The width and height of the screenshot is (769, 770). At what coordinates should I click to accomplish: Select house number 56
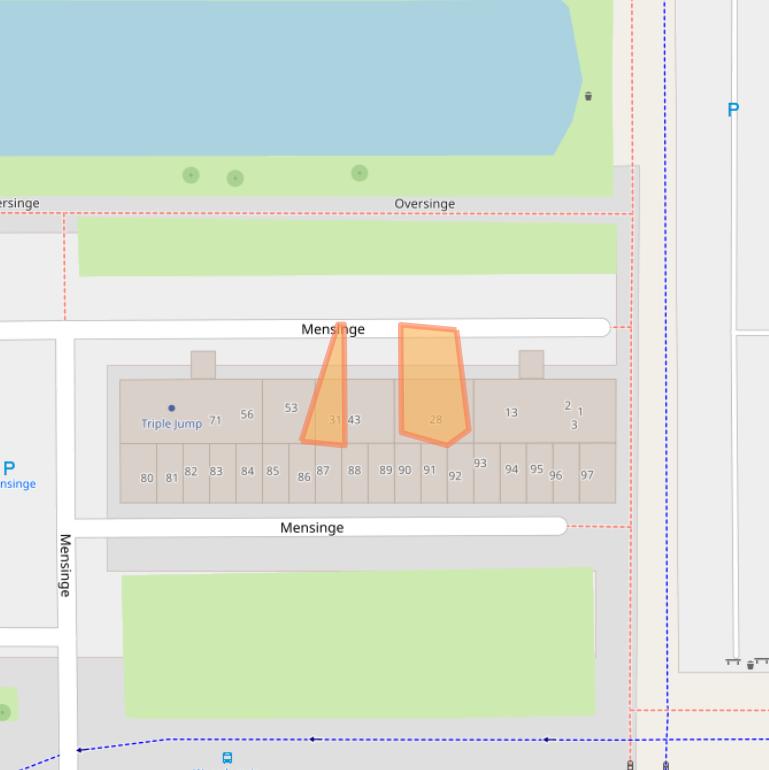[x=247, y=414]
